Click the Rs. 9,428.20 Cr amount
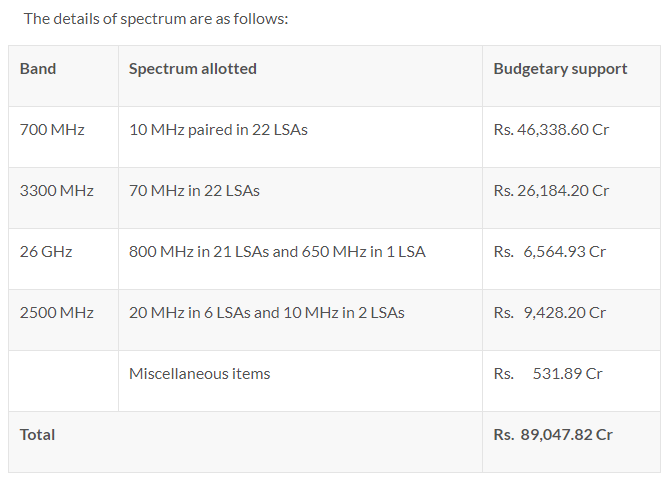 coord(549,313)
